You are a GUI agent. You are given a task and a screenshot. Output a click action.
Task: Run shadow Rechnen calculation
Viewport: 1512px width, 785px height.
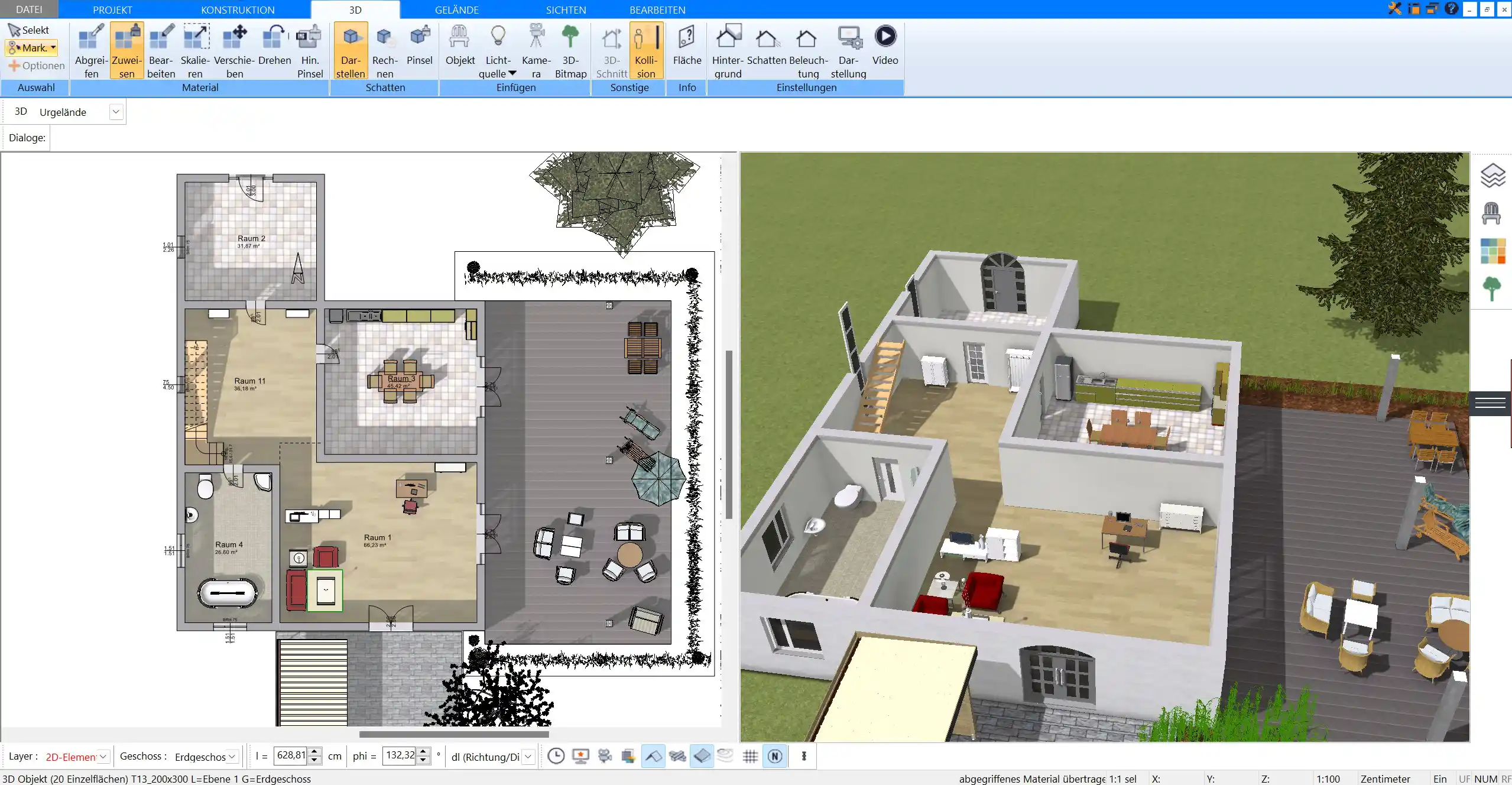[385, 50]
